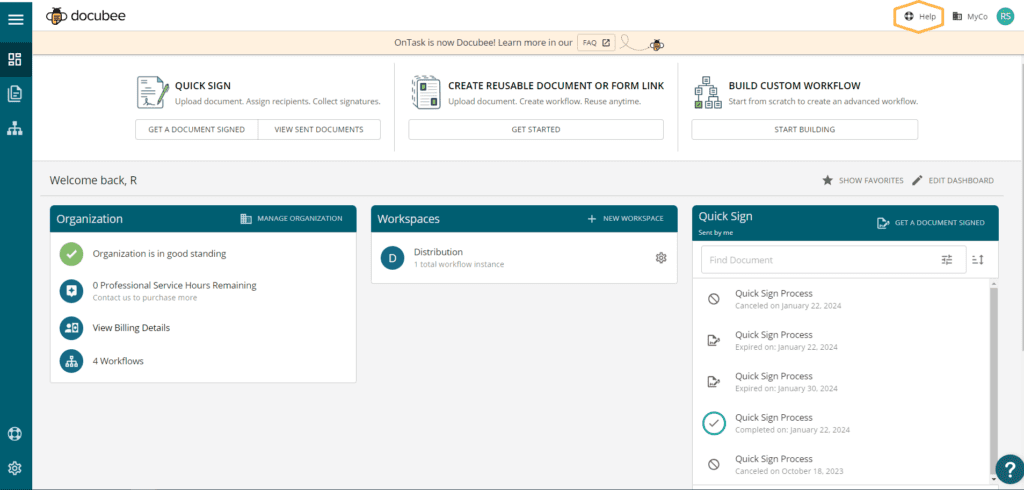The width and height of the screenshot is (1024, 490).
Task: Click the Start Building button
Action: [804, 129]
